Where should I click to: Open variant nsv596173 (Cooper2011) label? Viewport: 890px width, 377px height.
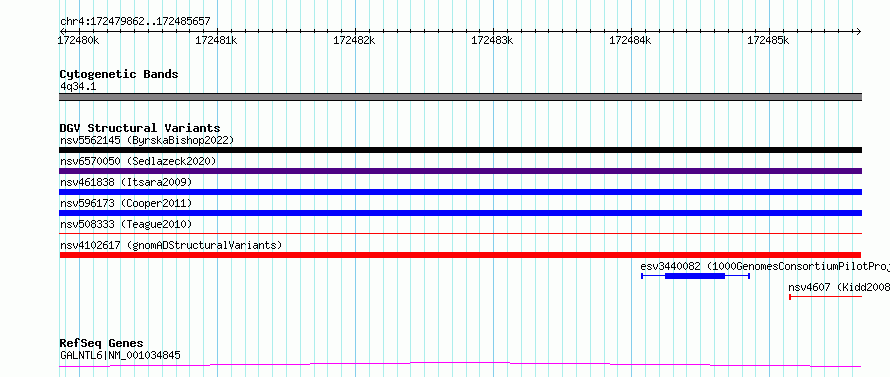tap(126, 203)
